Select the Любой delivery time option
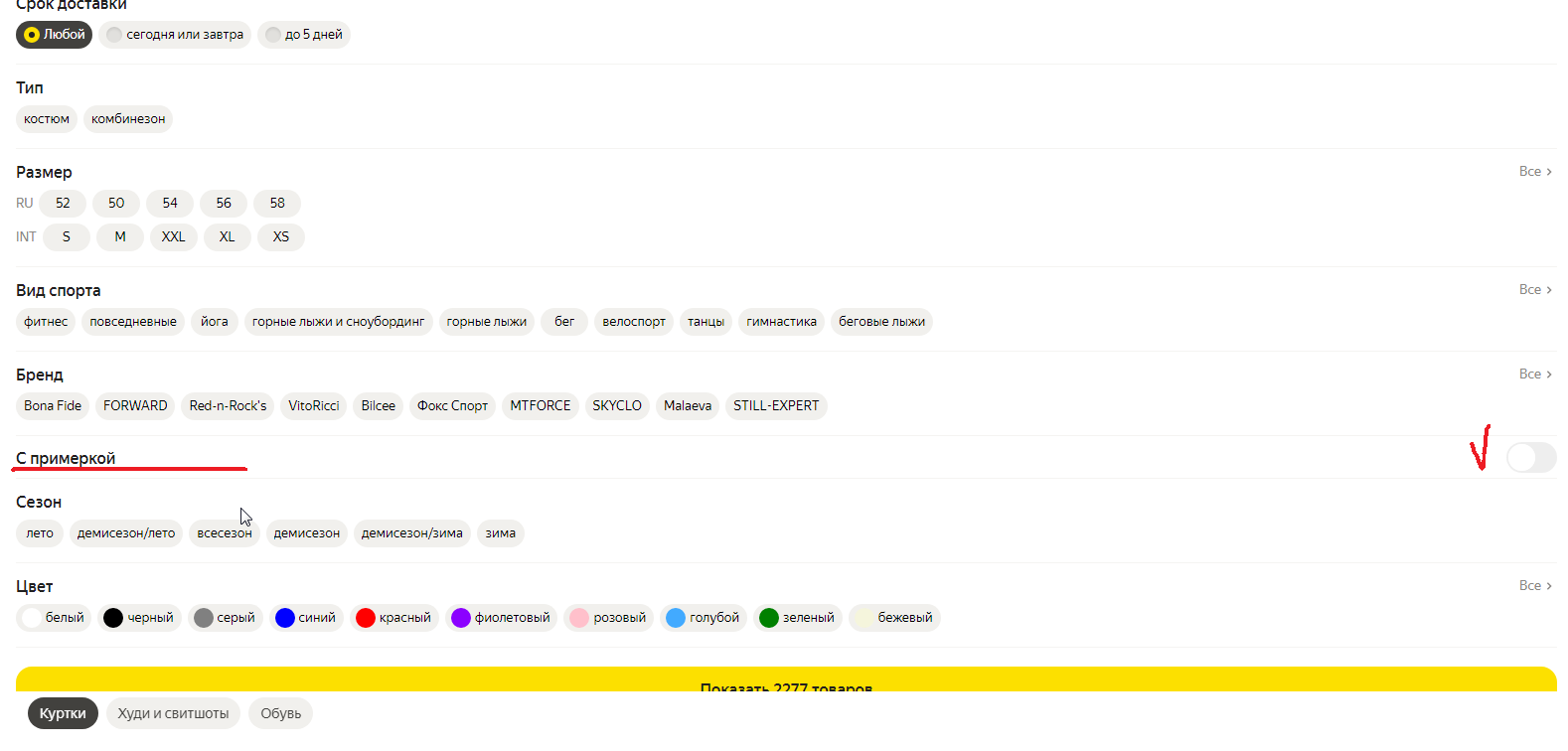Image resolution: width=1568 pixels, height=751 pixels. click(x=54, y=35)
